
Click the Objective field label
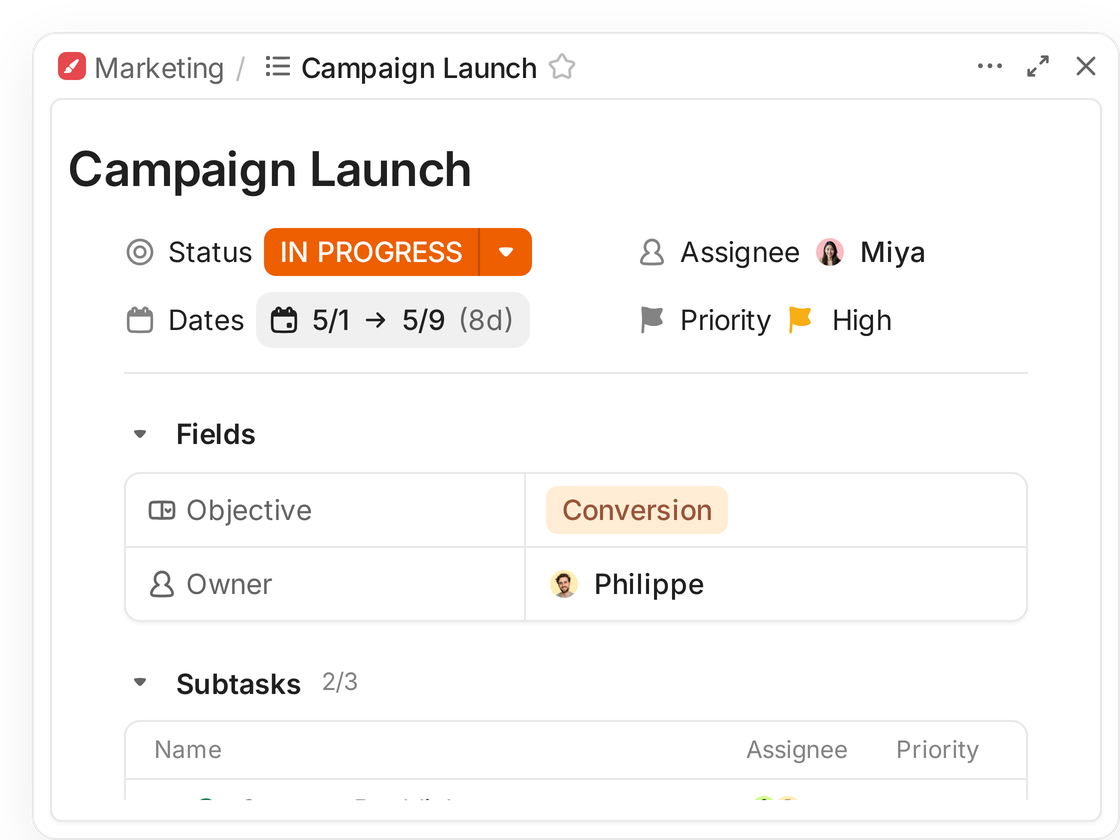[x=249, y=511]
